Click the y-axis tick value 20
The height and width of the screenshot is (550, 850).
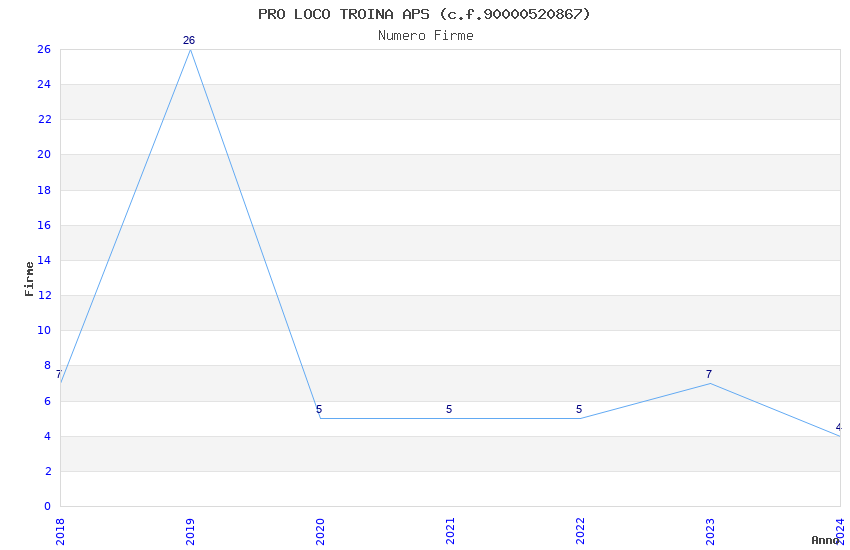(44, 154)
